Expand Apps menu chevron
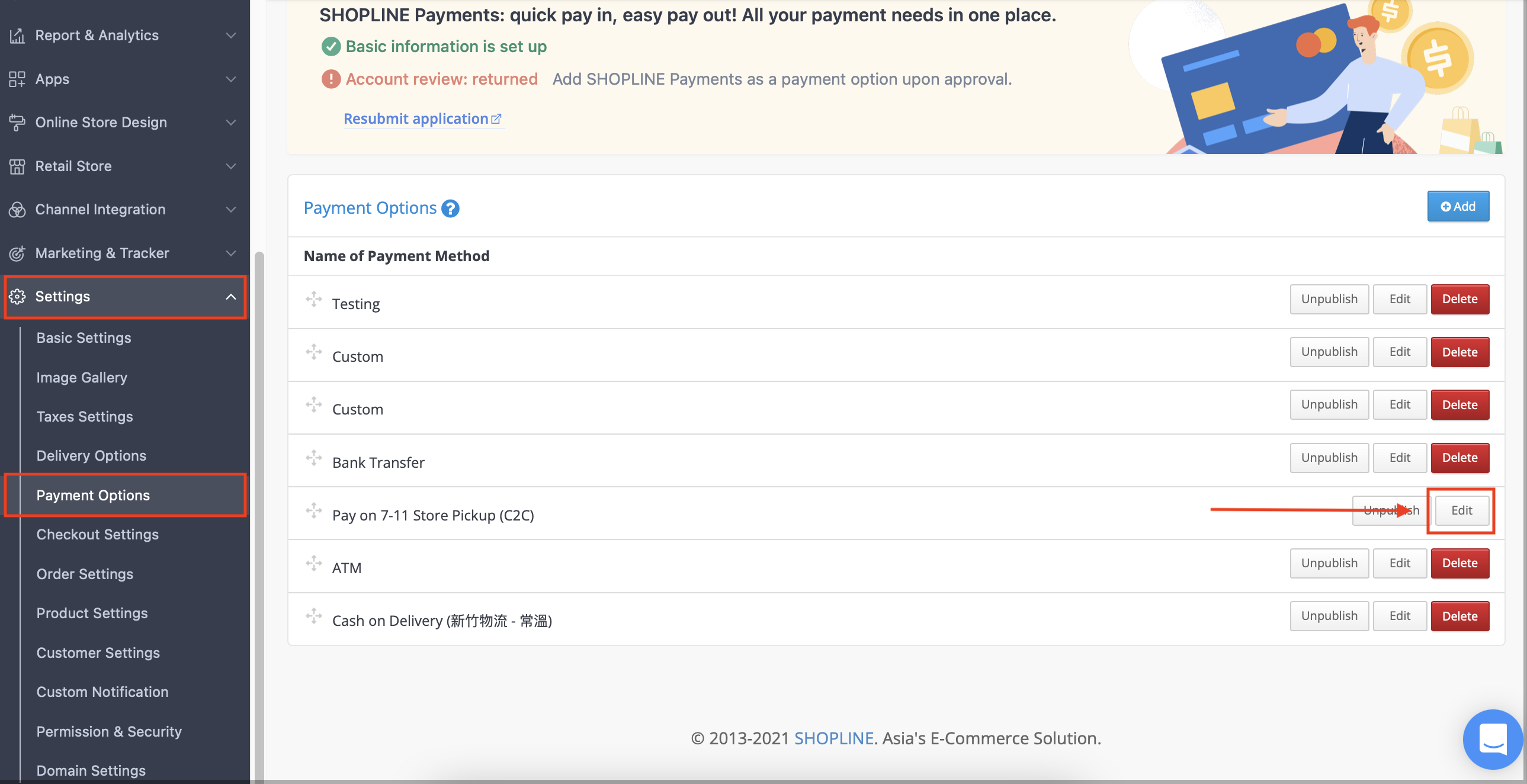The width and height of the screenshot is (1527, 784). point(231,79)
